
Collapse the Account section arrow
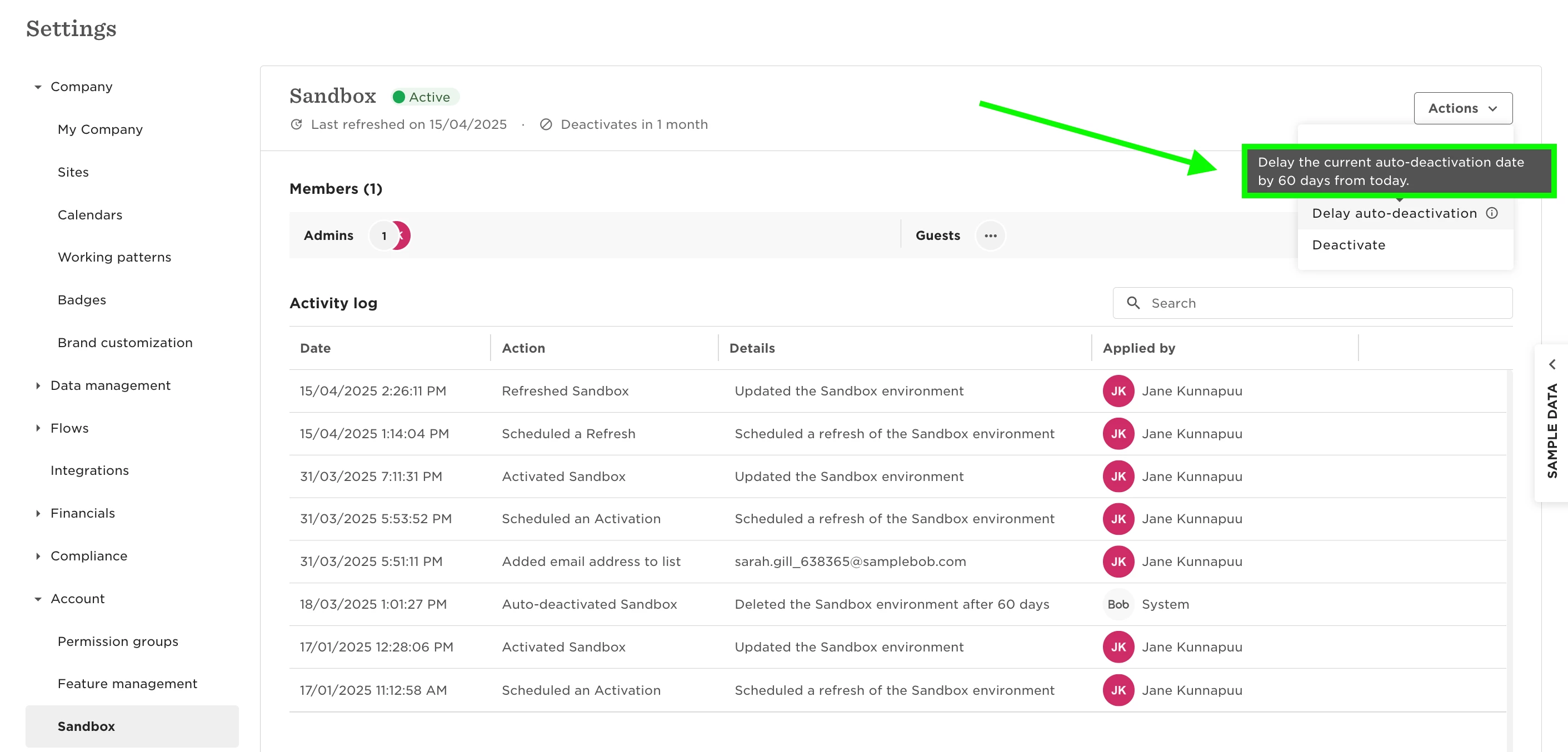(x=38, y=599)
